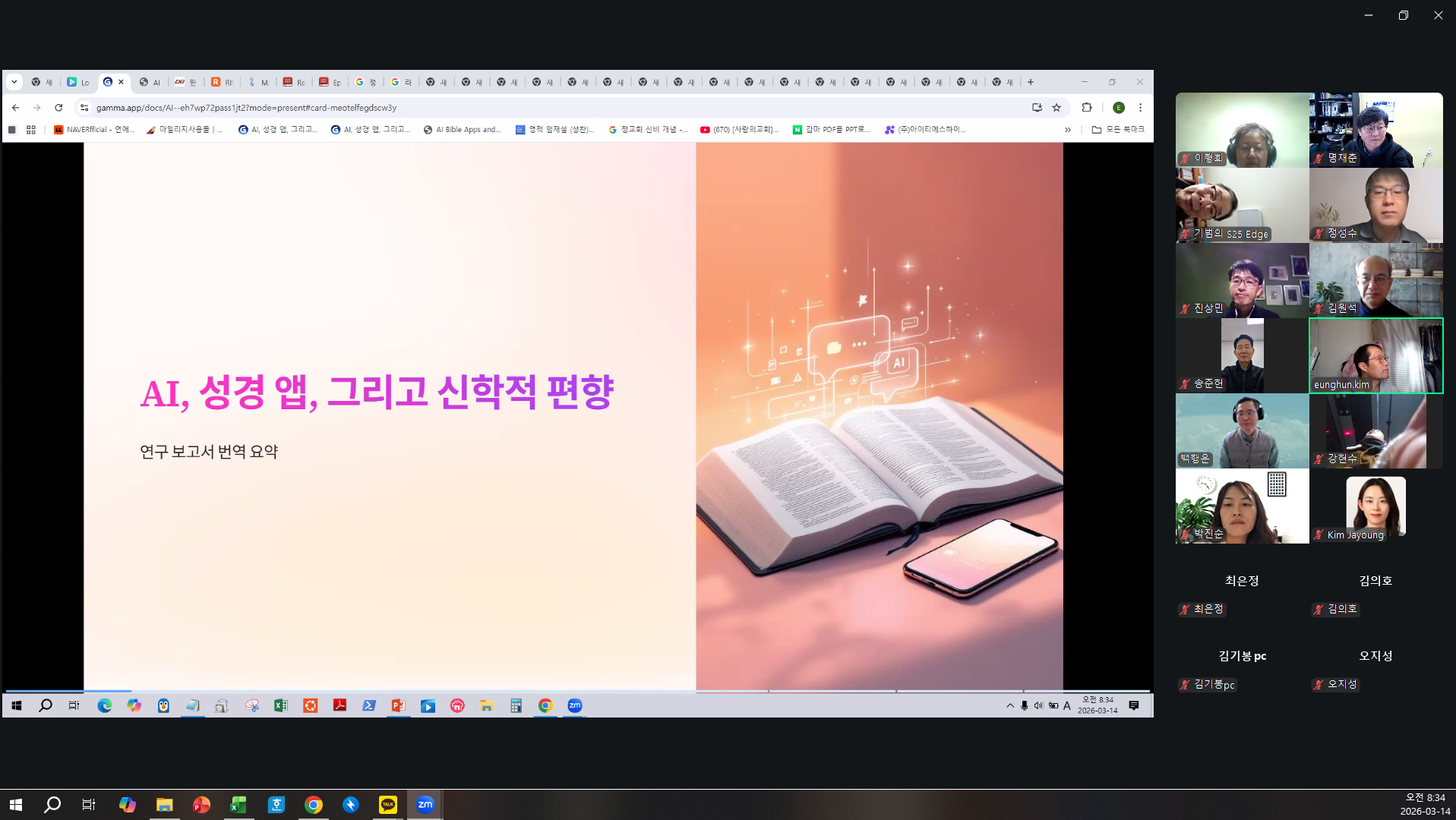The width and height of the screenshot is (1456, 820).
Task: Open the E profile avatar in Chrome
Action: 1120,108
